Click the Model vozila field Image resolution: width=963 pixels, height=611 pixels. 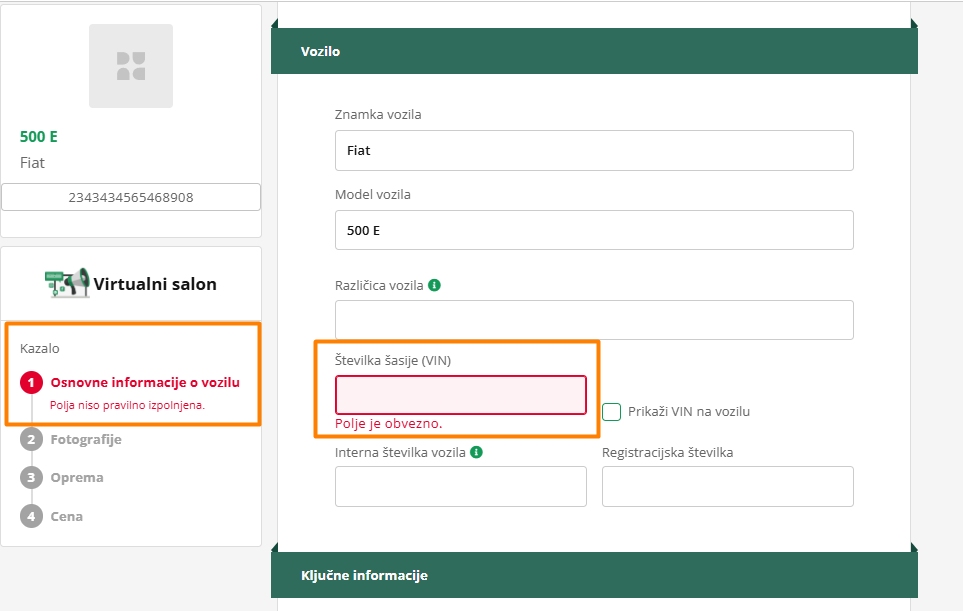pos(594,230)
